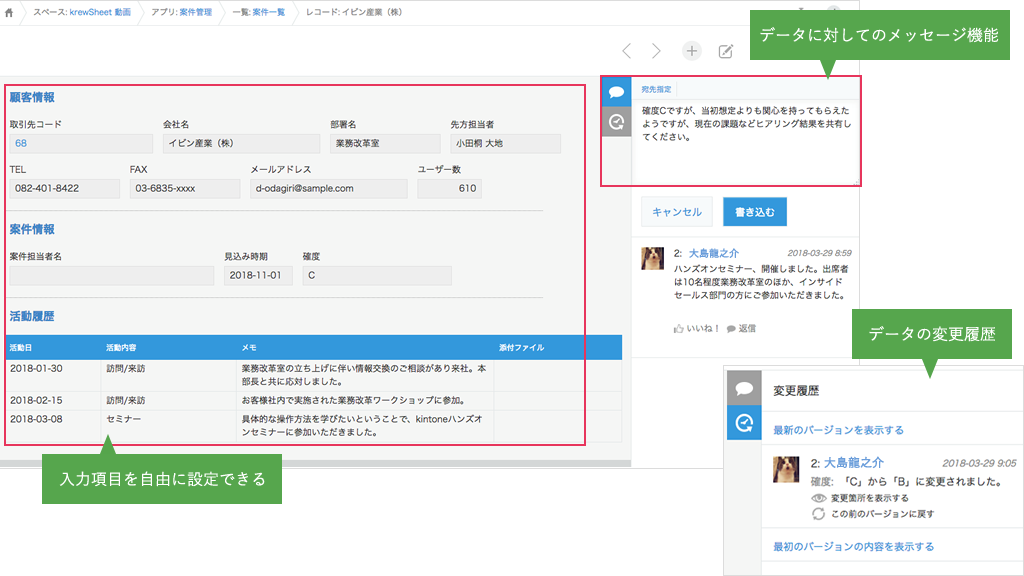The image size is (1024, 576).
Task: Show changed fields eye icon
Action: [818, 498]
